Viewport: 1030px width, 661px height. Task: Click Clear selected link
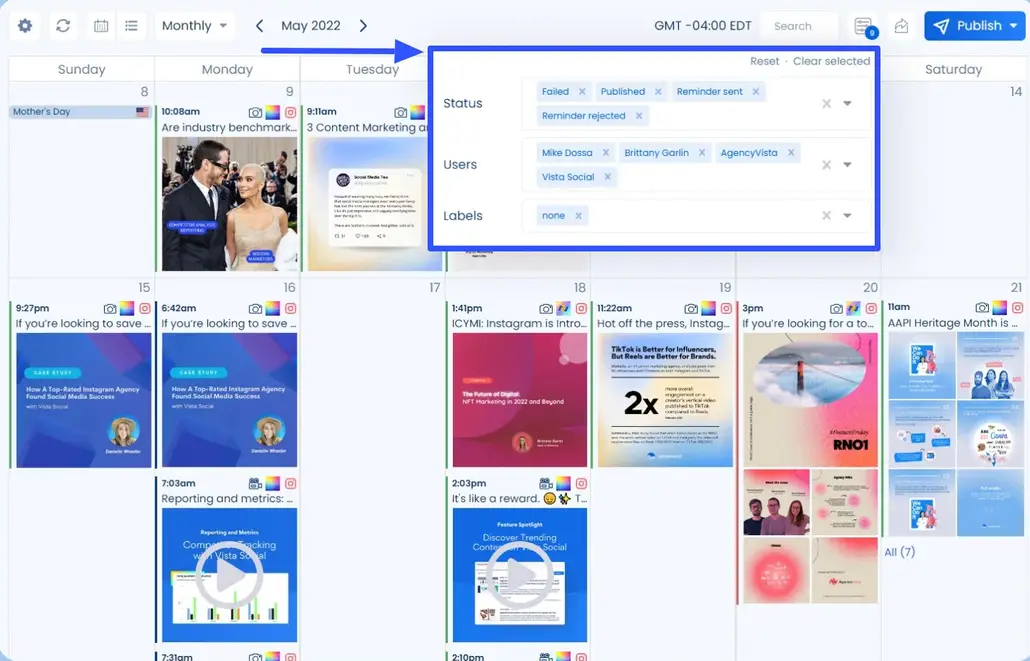[831, 61]
